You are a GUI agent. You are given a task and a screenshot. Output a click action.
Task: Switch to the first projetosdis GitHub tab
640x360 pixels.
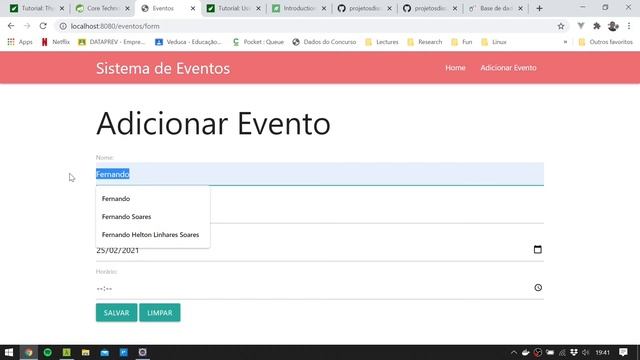[364, 8]
